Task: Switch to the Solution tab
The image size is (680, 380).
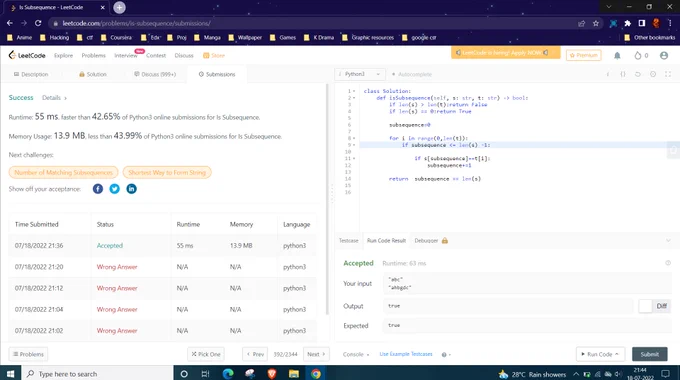Action: pos(92,74)
